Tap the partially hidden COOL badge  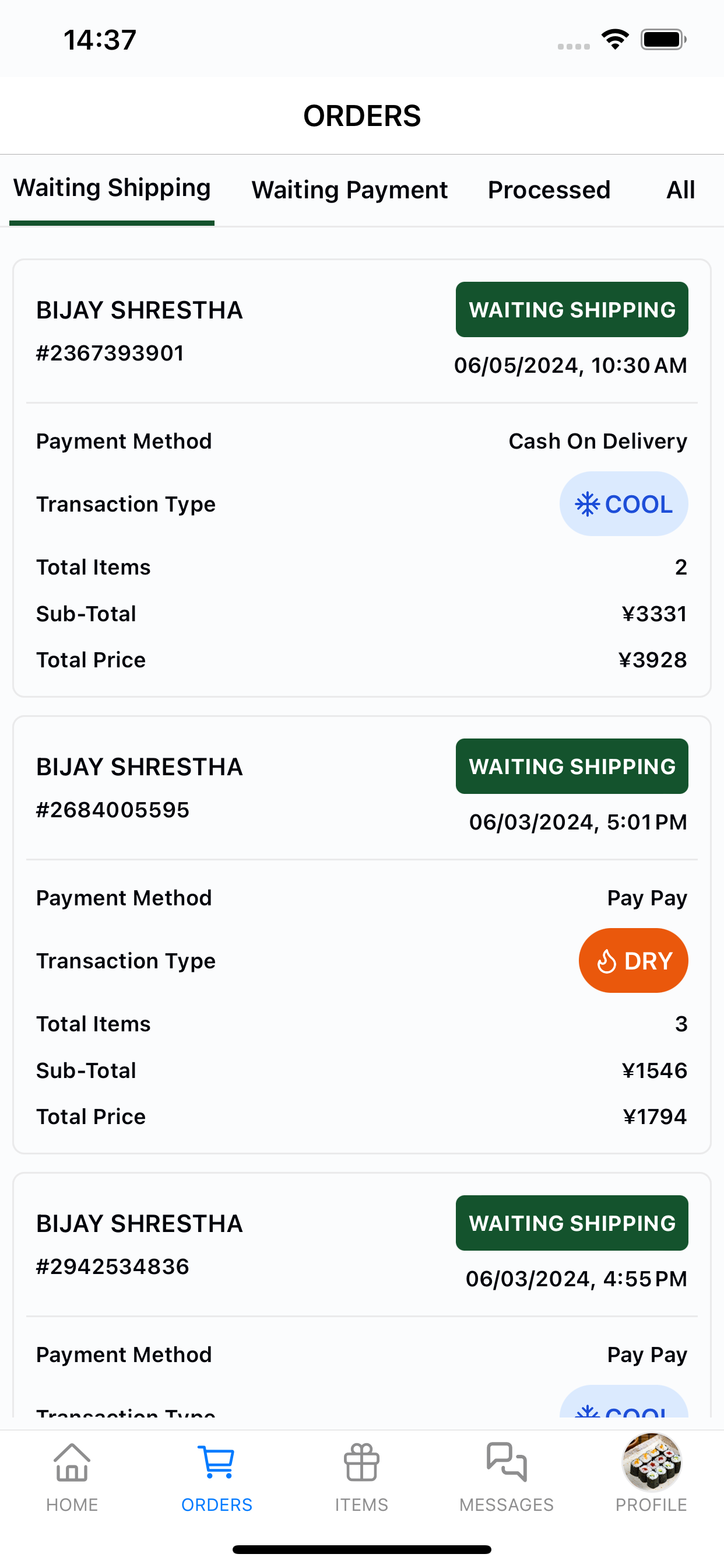pos(624,1403)
